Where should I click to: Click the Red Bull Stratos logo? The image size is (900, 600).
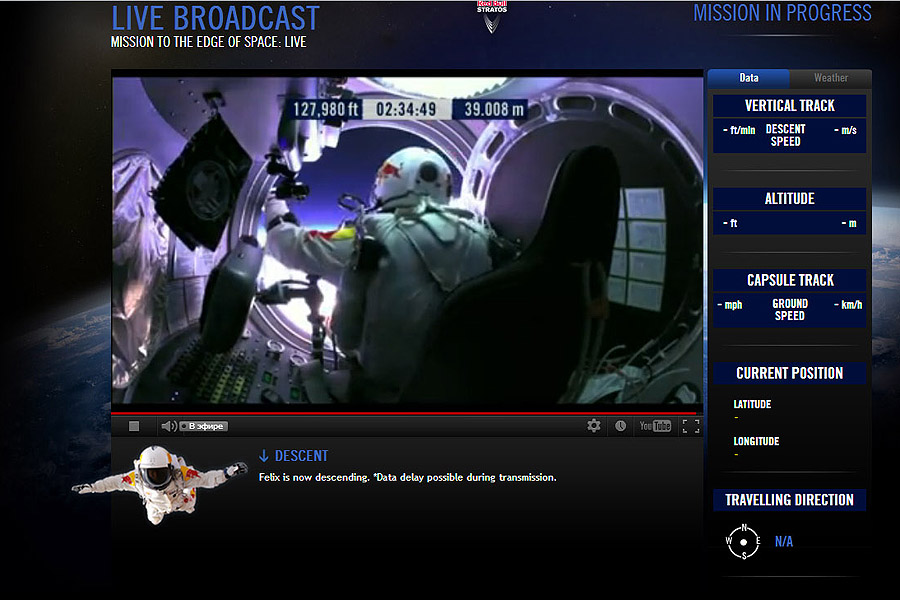pyautogui.click(x=492, y=16)
